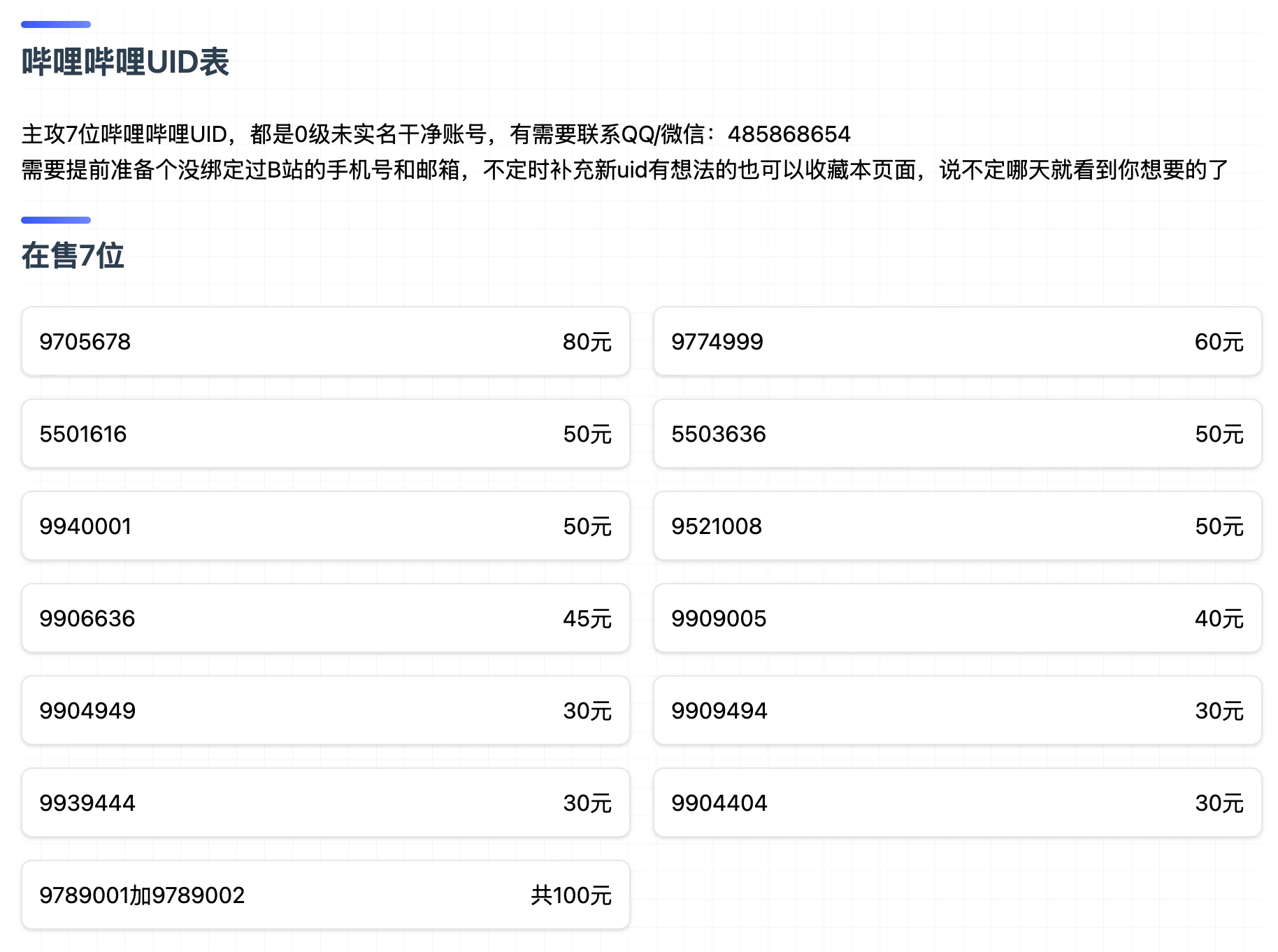Click the 9939444 UID card

325,803
